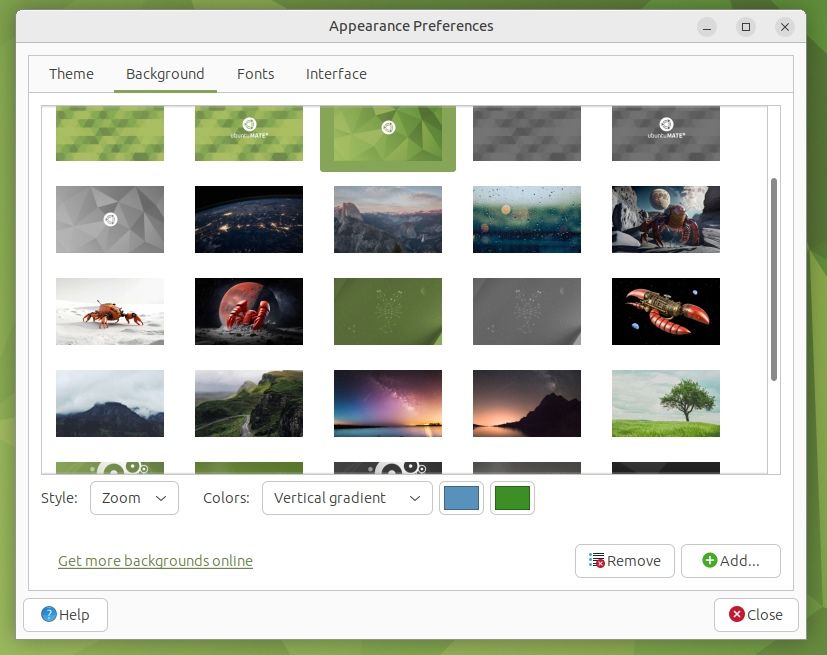Image resolution: width=827 pixels, height=655 pixels.
Task: Select the gray polygonal Ubuntu MATE wallpaper
Action: pyautogui.click(x=110, y=219)
